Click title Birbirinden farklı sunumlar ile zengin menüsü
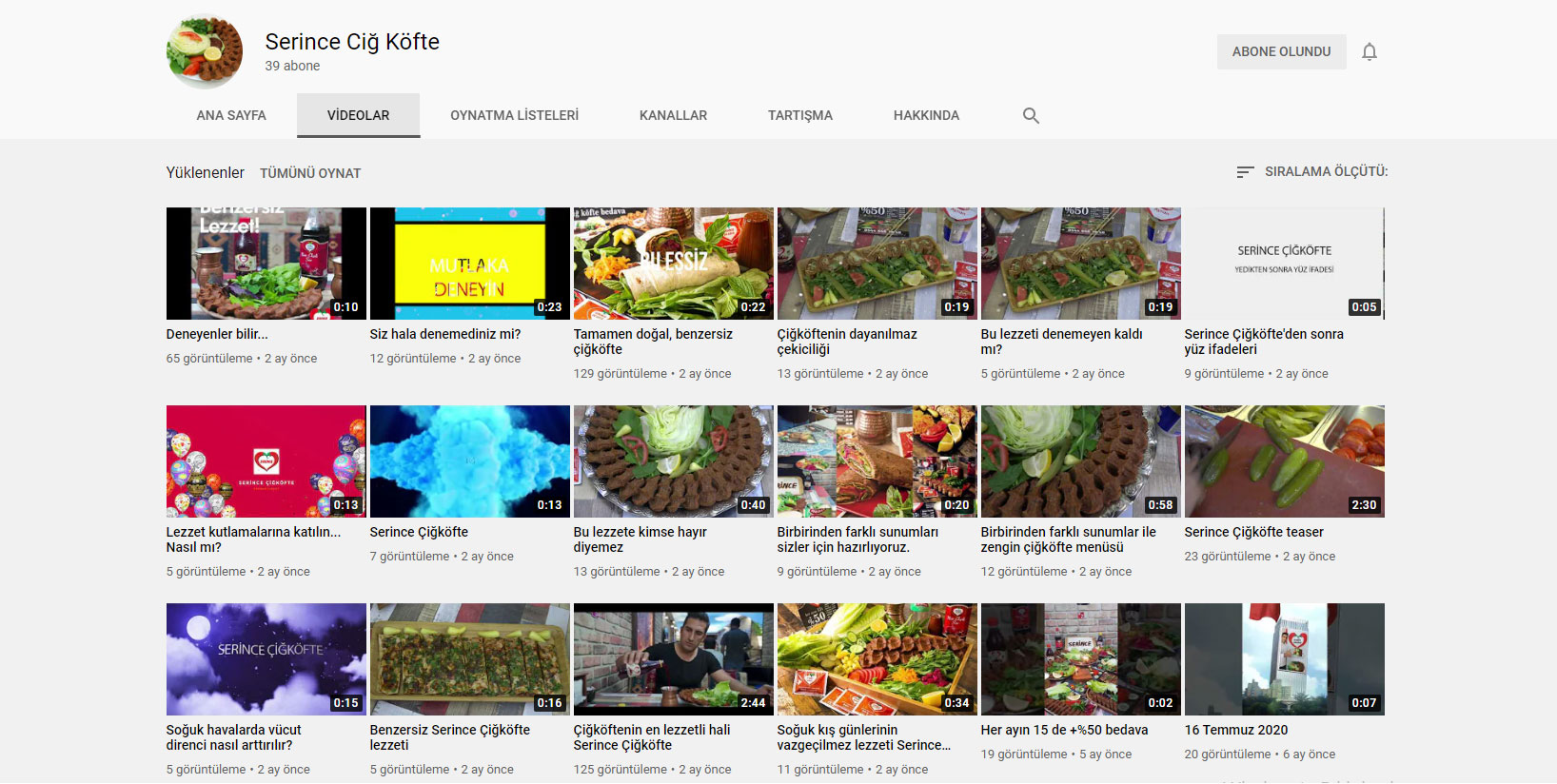 point(1069,539)
